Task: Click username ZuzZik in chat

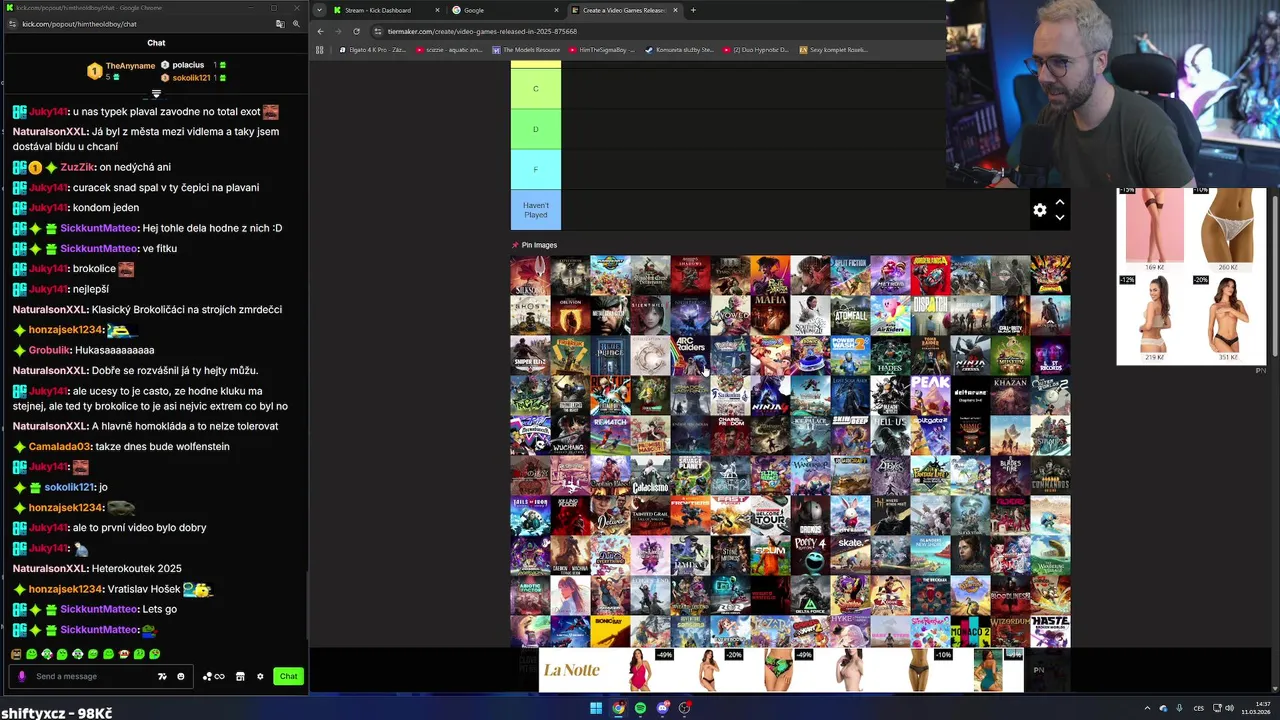Action: 77,167
